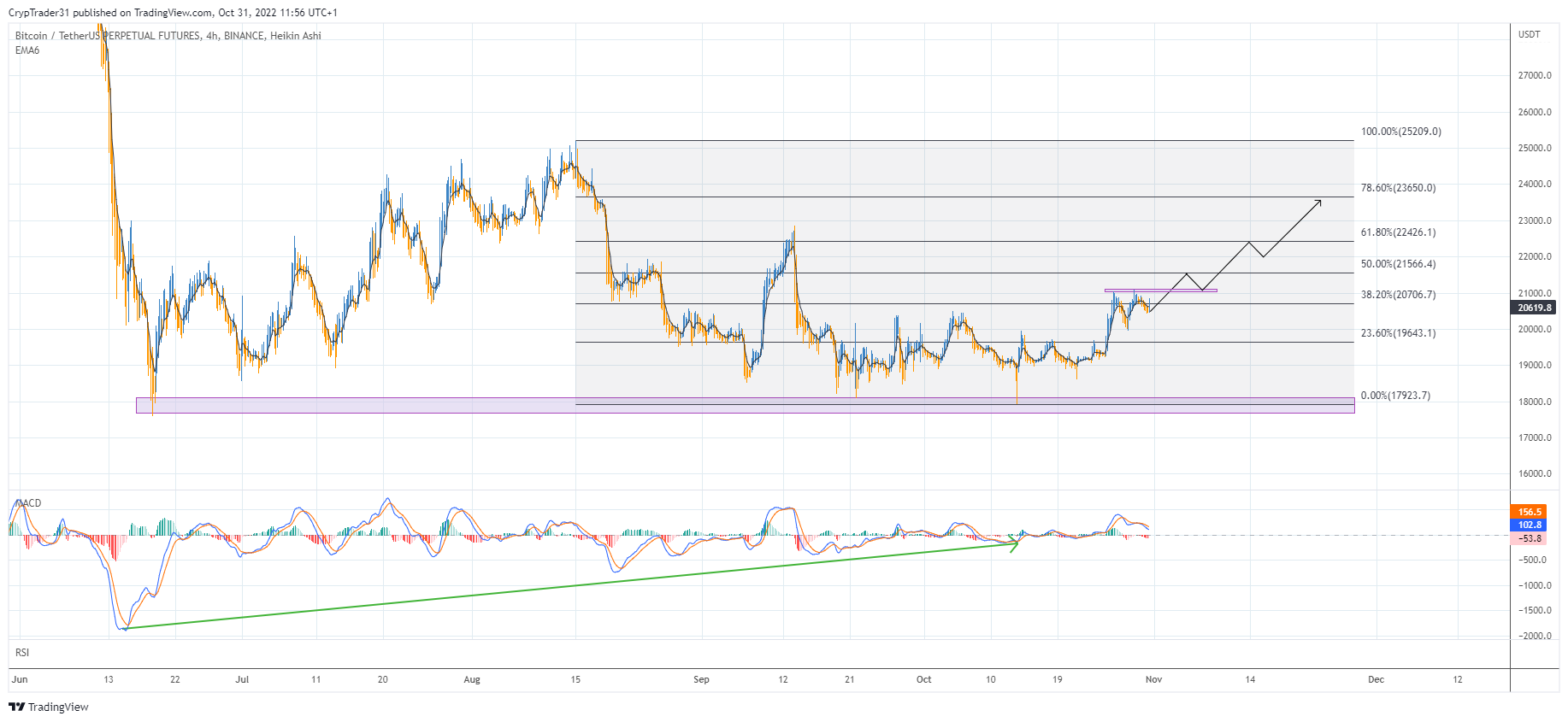The height and width of the screenshot is (722, 1568).
Task: Click the Jun label on time axis
Action: 20,680
